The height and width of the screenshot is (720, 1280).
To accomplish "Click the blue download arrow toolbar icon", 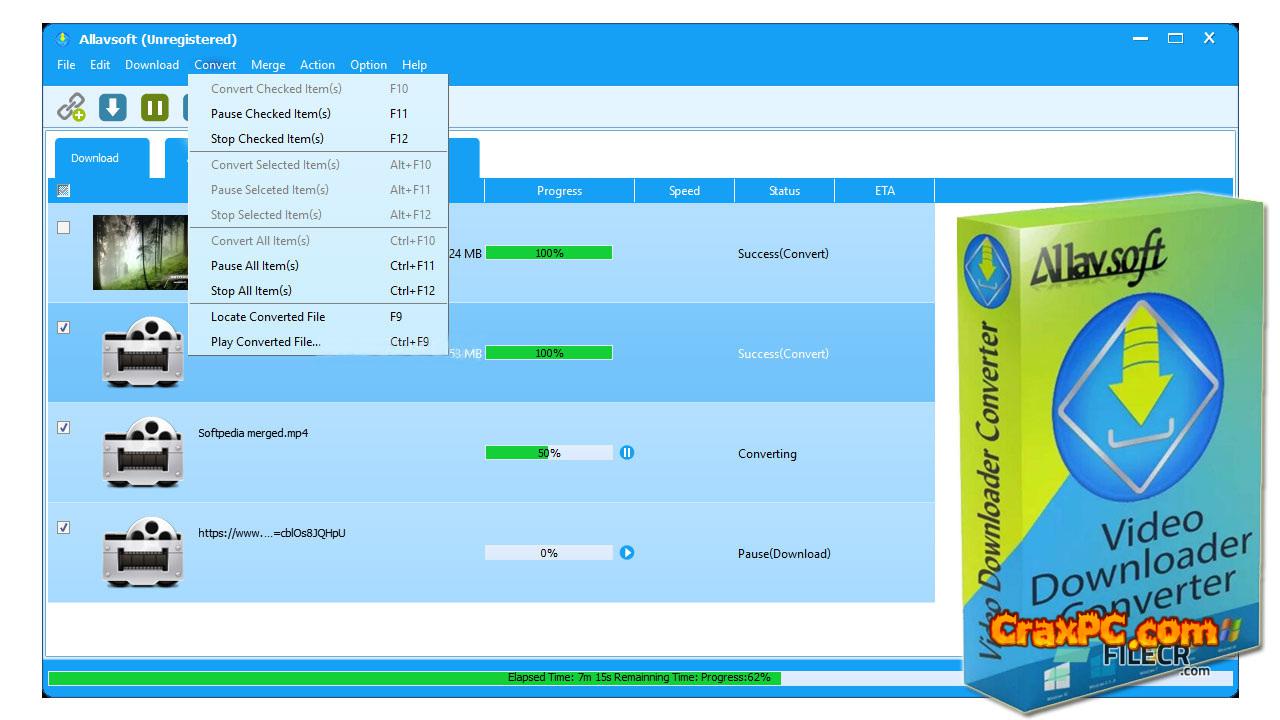I will 113,107.
